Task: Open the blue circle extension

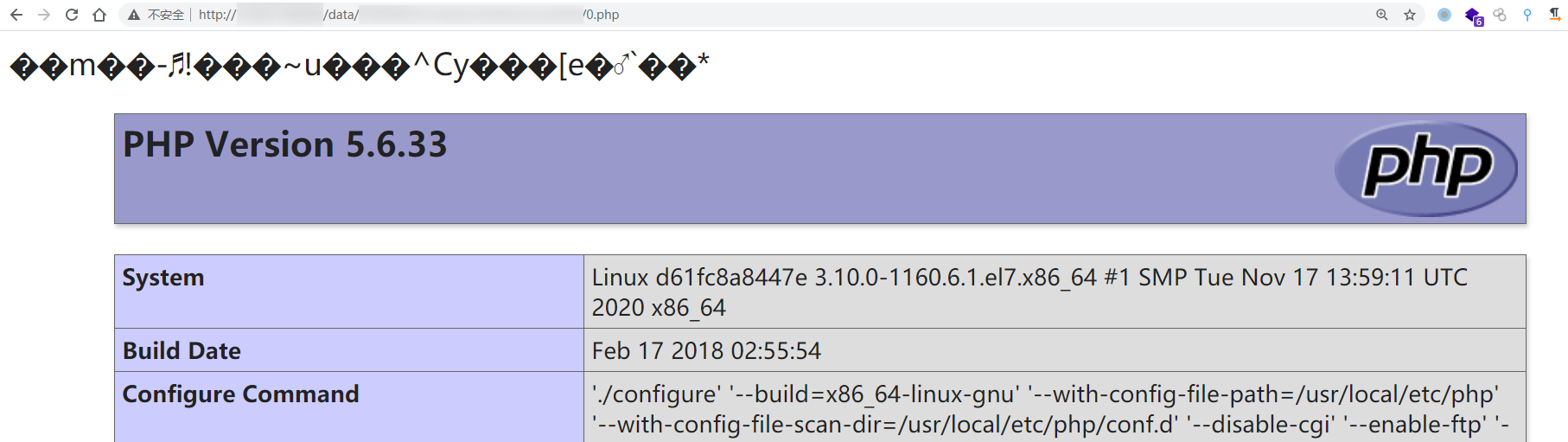Action: click(x=1444, y=15)
